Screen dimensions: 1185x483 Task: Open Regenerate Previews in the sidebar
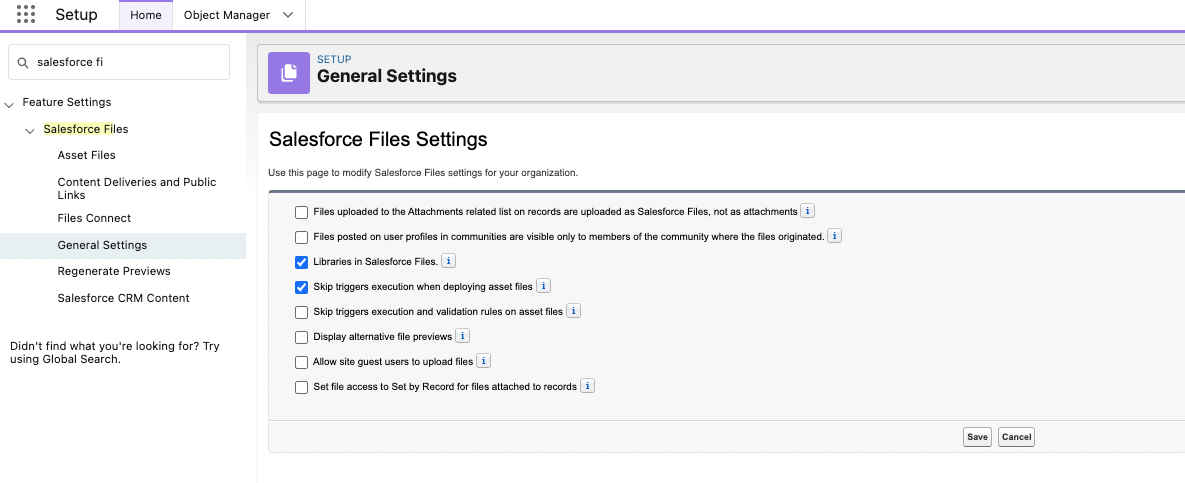point(114,271)
